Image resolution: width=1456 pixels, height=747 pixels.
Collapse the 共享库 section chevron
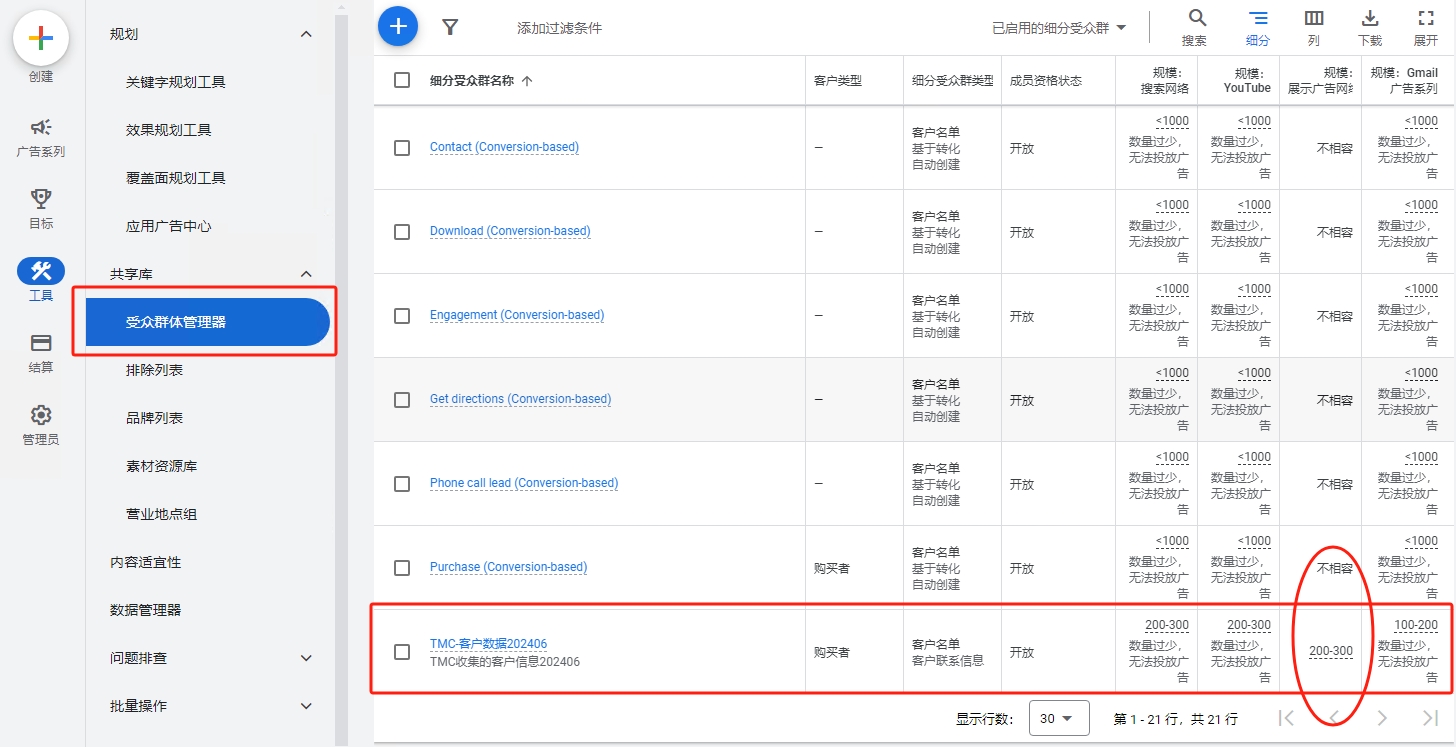pyautogui.click(x=306, y=274)
